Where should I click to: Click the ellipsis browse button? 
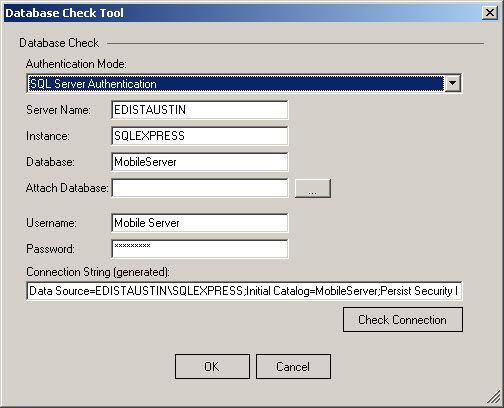(x=313, y=189)
